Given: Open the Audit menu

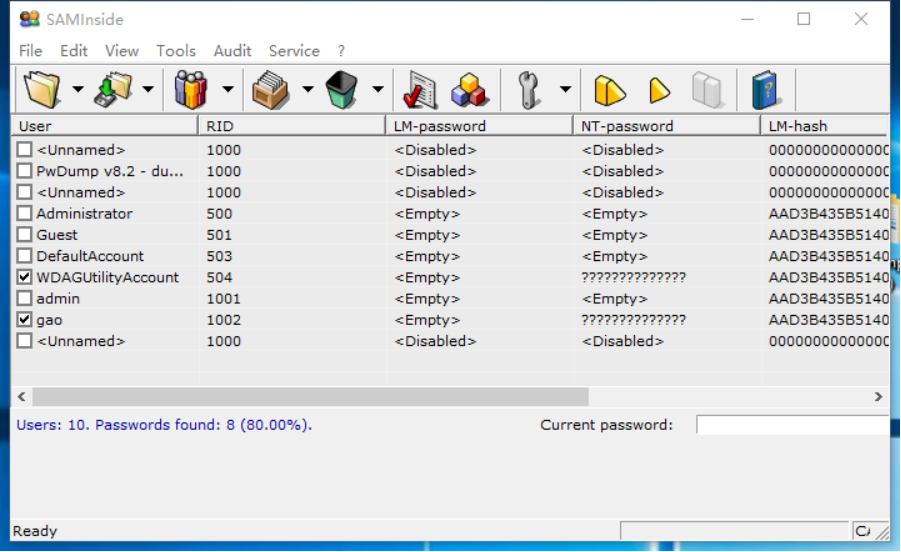Looking at the screenshot, I should pos(232,51).
